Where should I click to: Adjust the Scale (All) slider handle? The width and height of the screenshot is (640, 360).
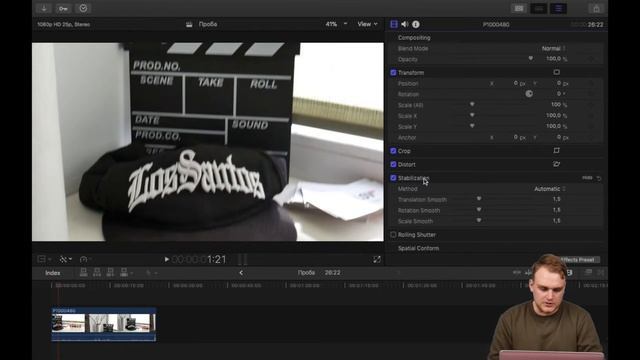[472, 104]
